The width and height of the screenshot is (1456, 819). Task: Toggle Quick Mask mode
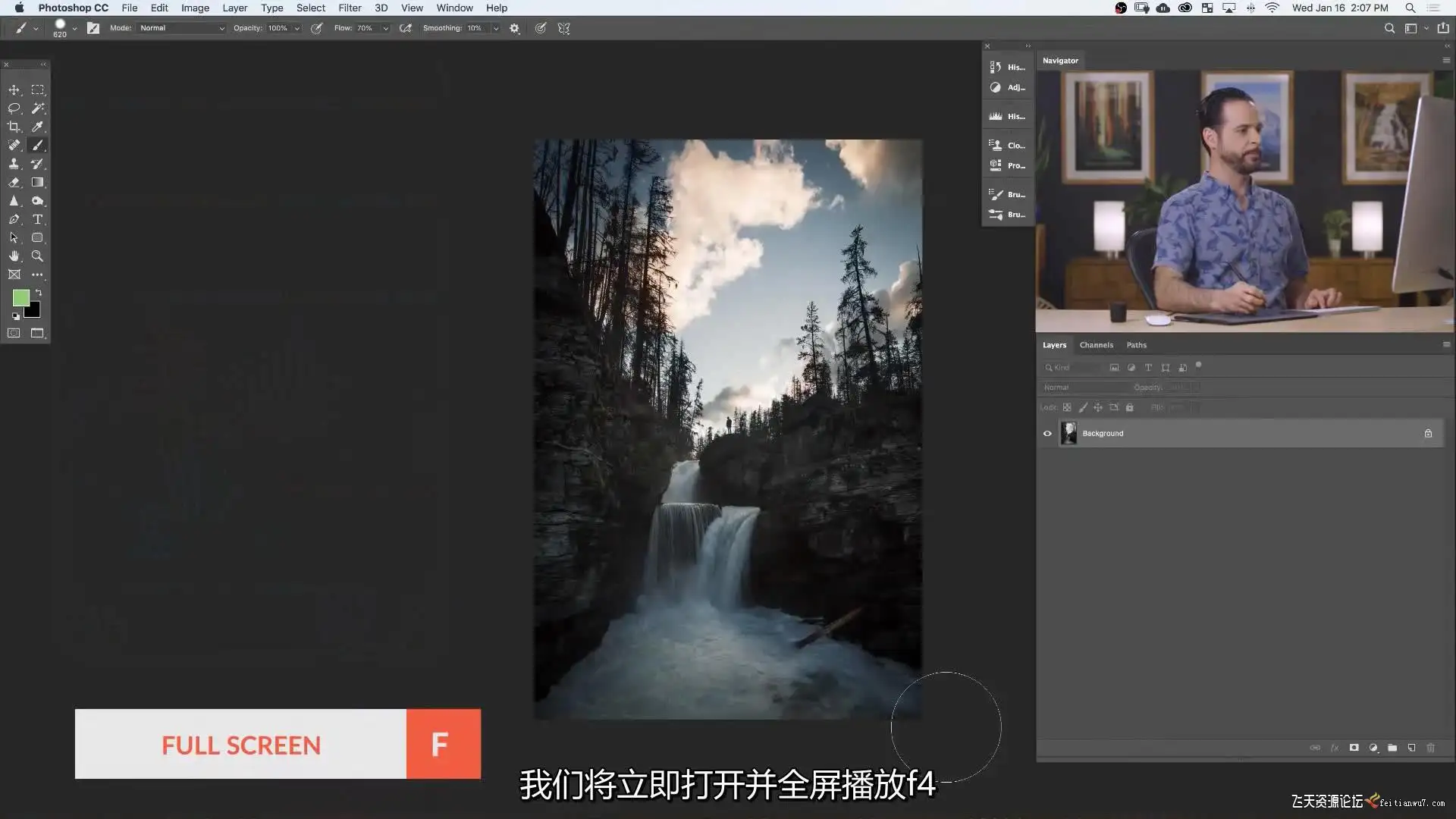14,333
